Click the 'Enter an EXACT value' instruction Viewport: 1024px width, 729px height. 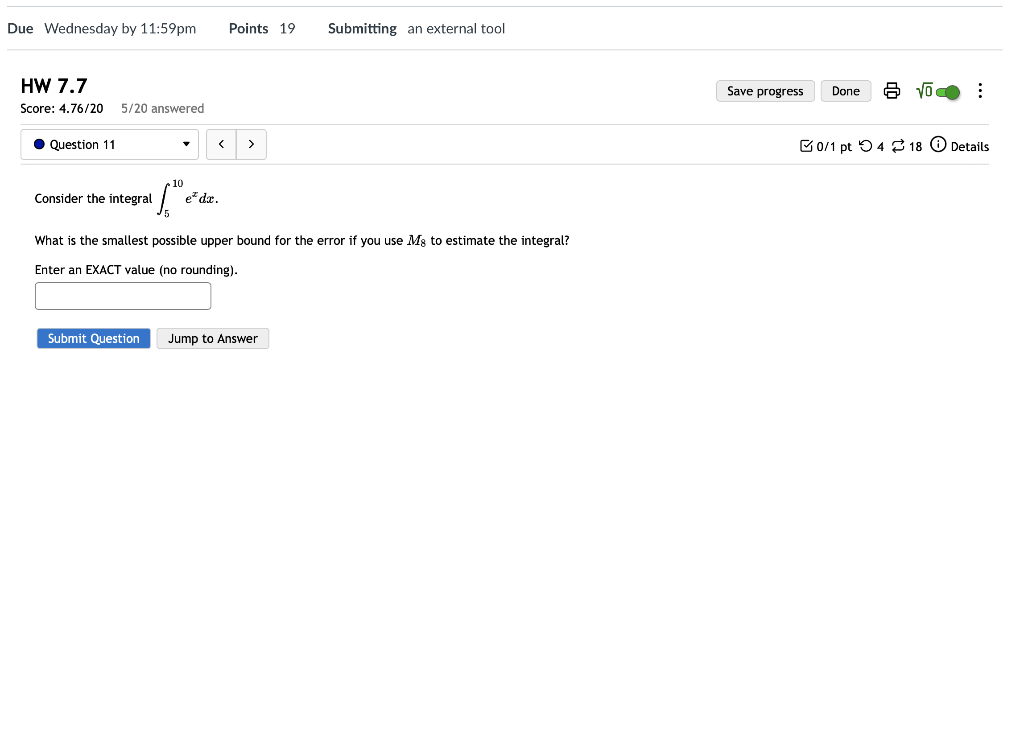136,270
